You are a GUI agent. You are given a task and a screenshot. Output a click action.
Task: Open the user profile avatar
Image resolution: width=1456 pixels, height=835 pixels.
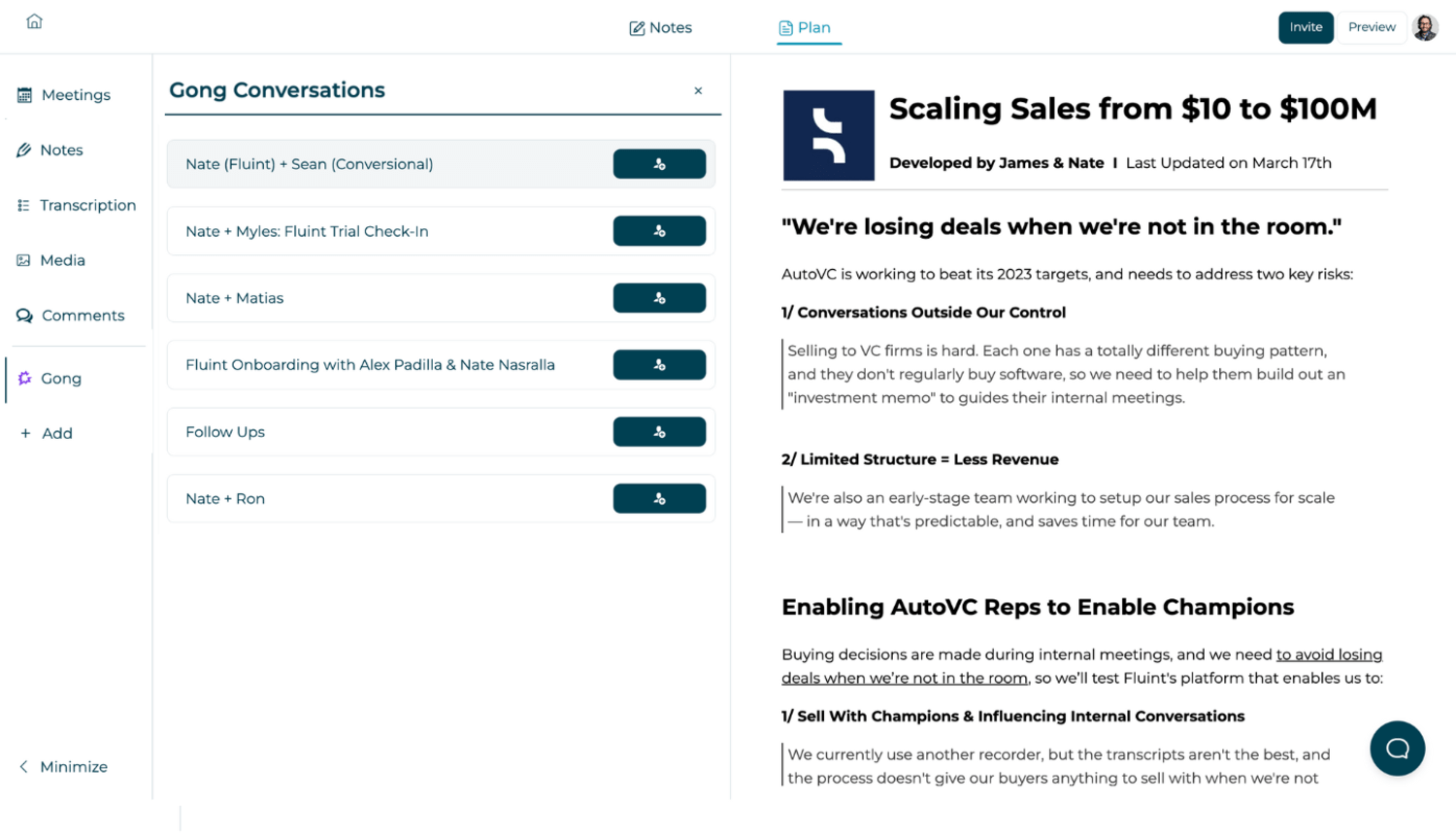tap(1426, 27)
